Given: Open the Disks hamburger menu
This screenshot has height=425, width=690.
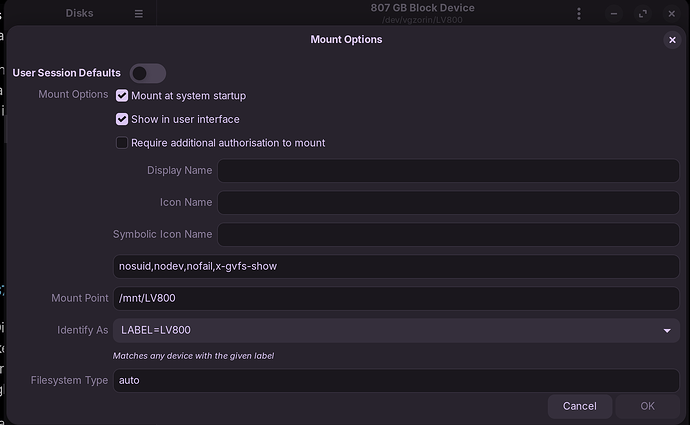Looking at the screenshot, I should click(139, 14).
